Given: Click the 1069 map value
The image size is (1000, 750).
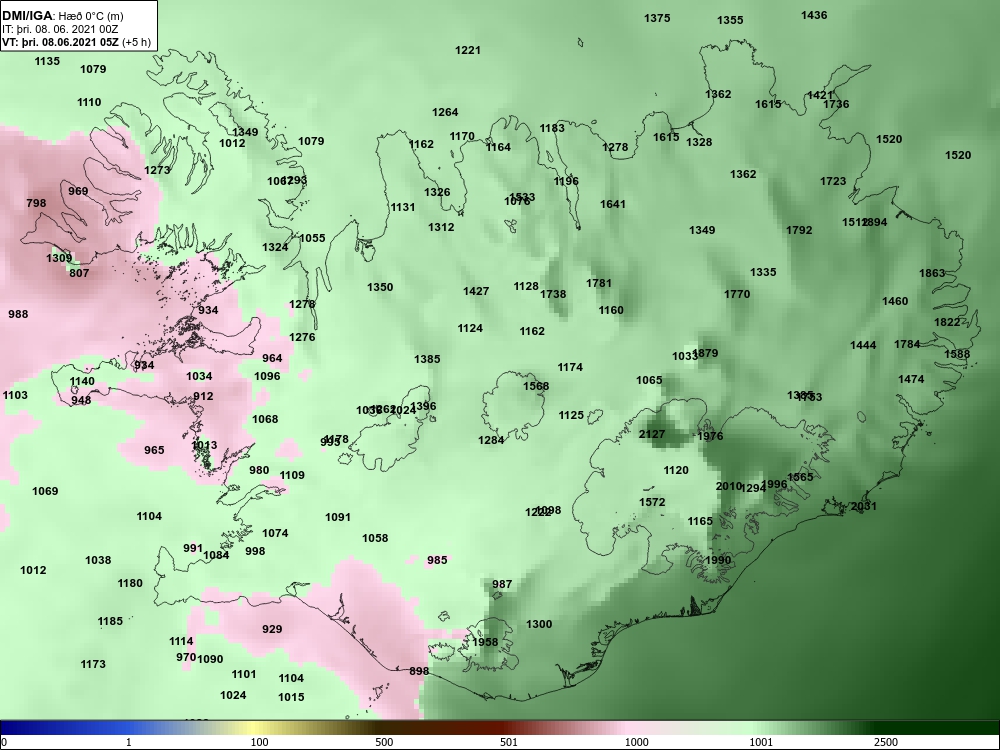Looking at the screenshot, I should coord(45,491).
